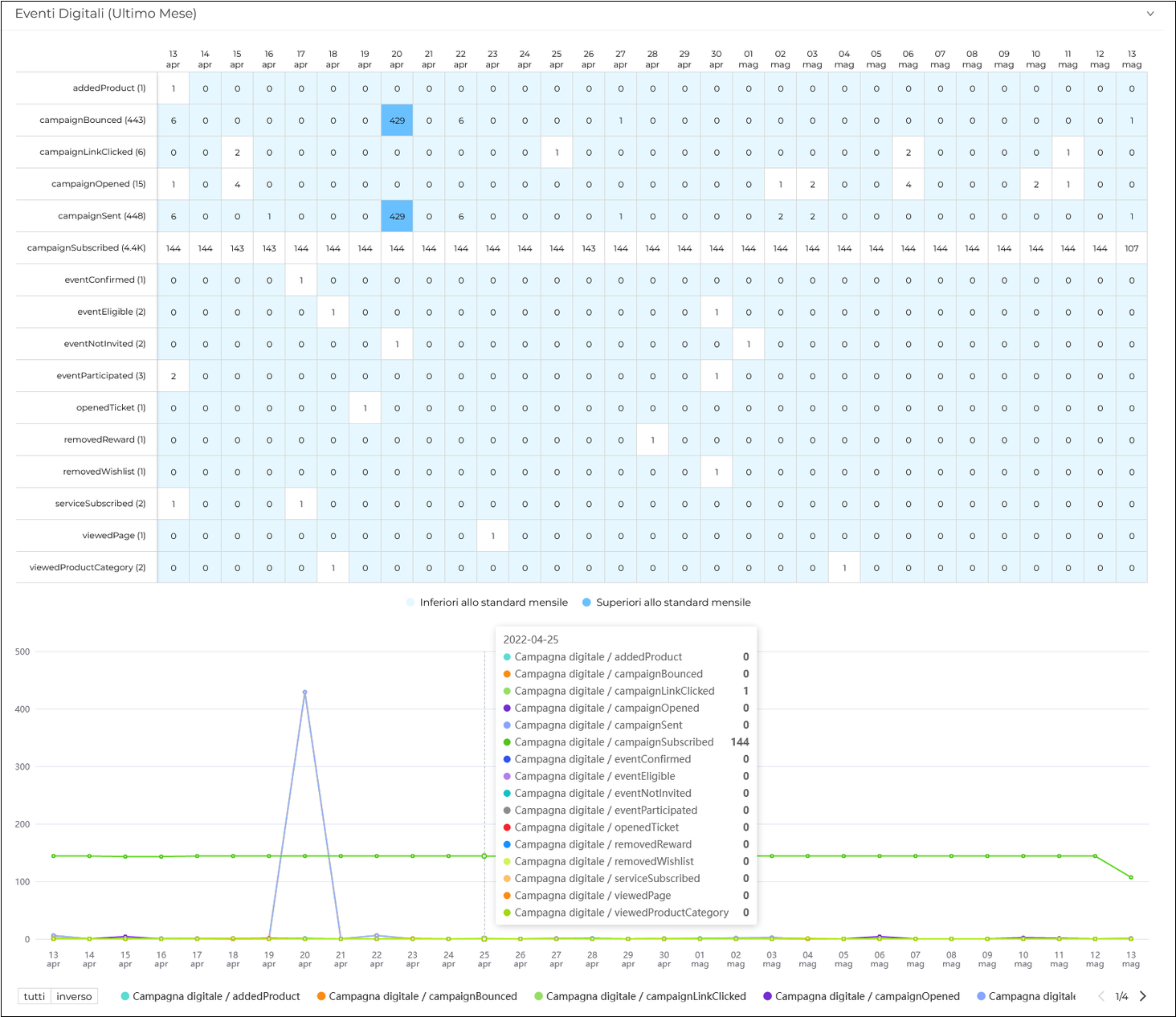
Task: Select the tutti legend button
Action: pyautogui.click(x=35, y=996)
